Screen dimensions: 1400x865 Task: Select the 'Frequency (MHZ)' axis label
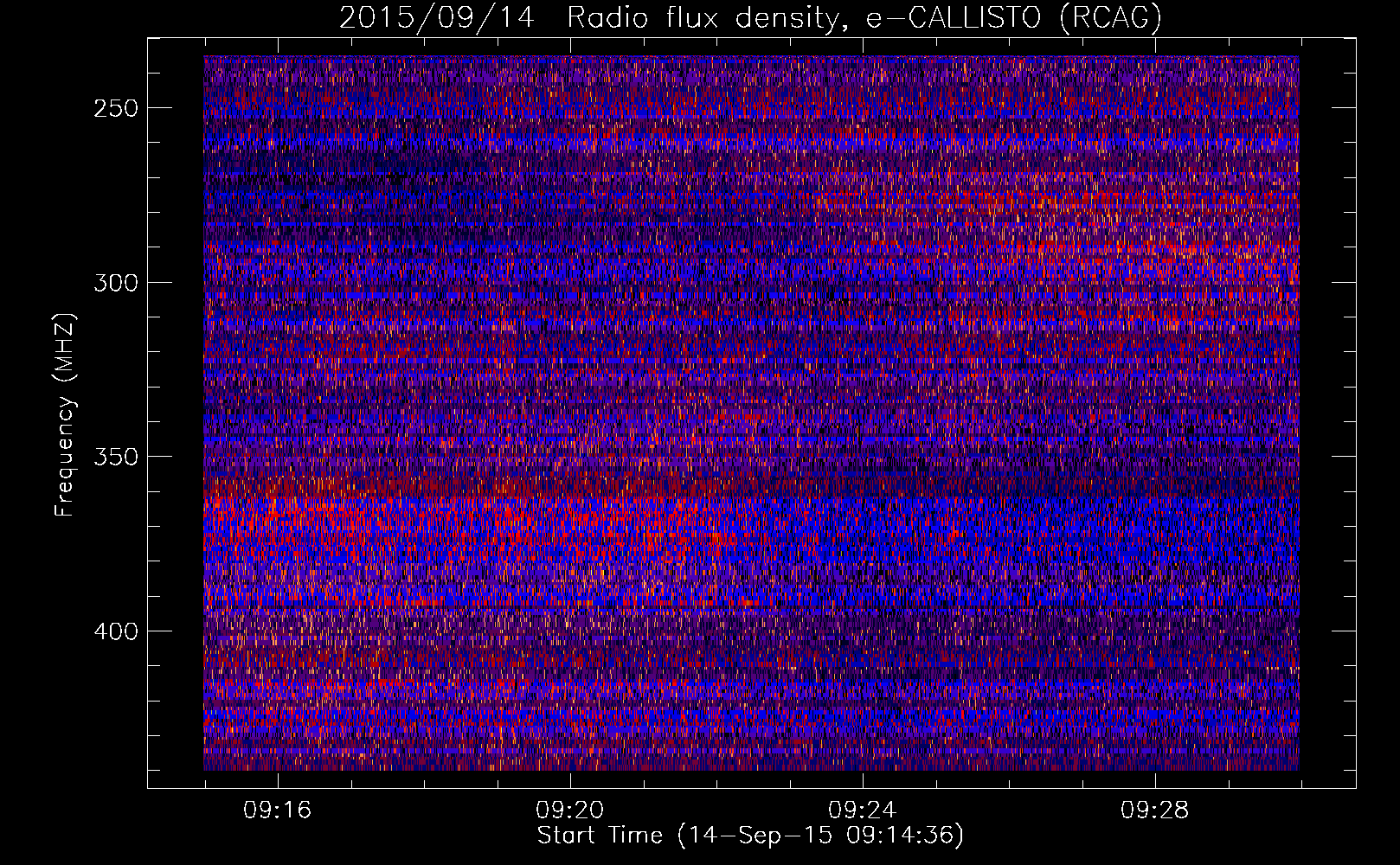[x=65, y=414]
